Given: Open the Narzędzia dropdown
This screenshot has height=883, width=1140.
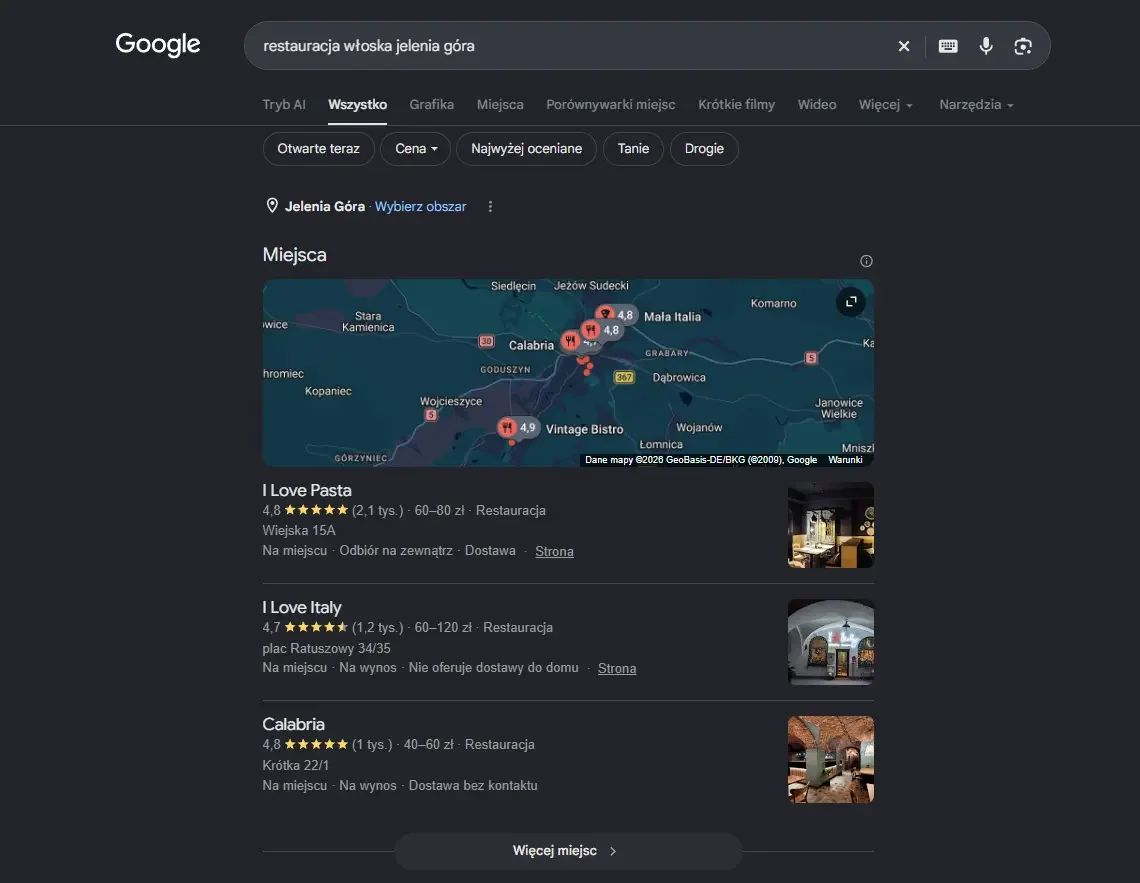Looking at the screenshot, I should (976, 105).
